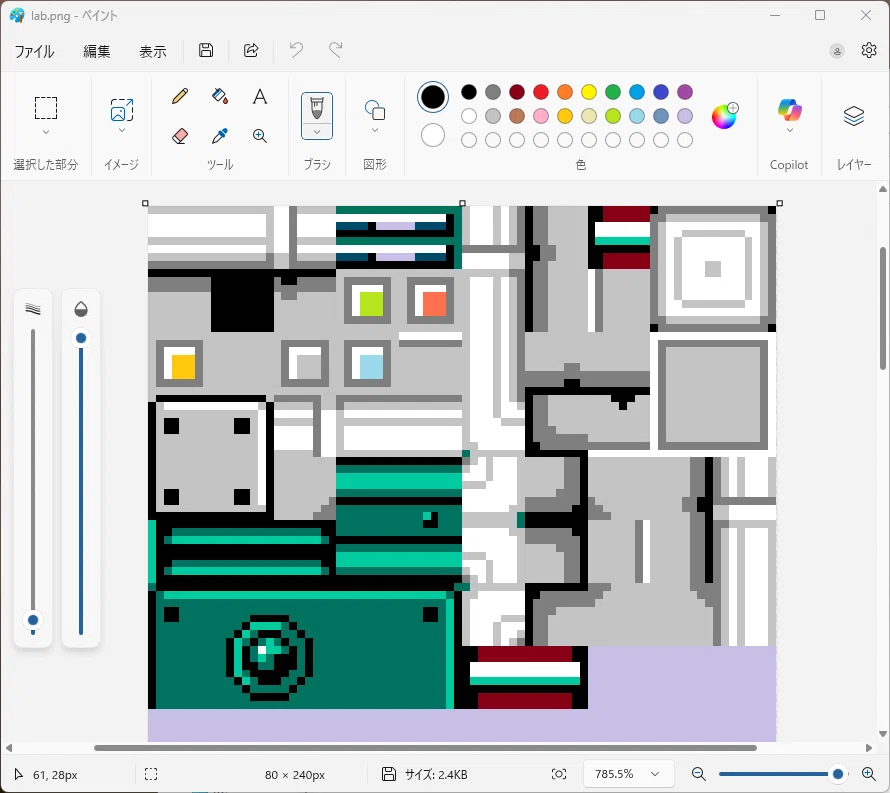Image resolution: width=890 pixels, height=793 pixels.
Task: Select the Fill bucket tool
Action: [220, 96]
